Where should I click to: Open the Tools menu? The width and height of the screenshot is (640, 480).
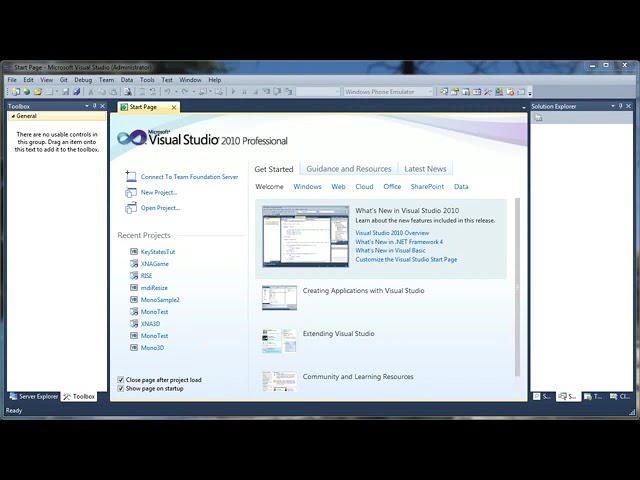tap(147, 80)
